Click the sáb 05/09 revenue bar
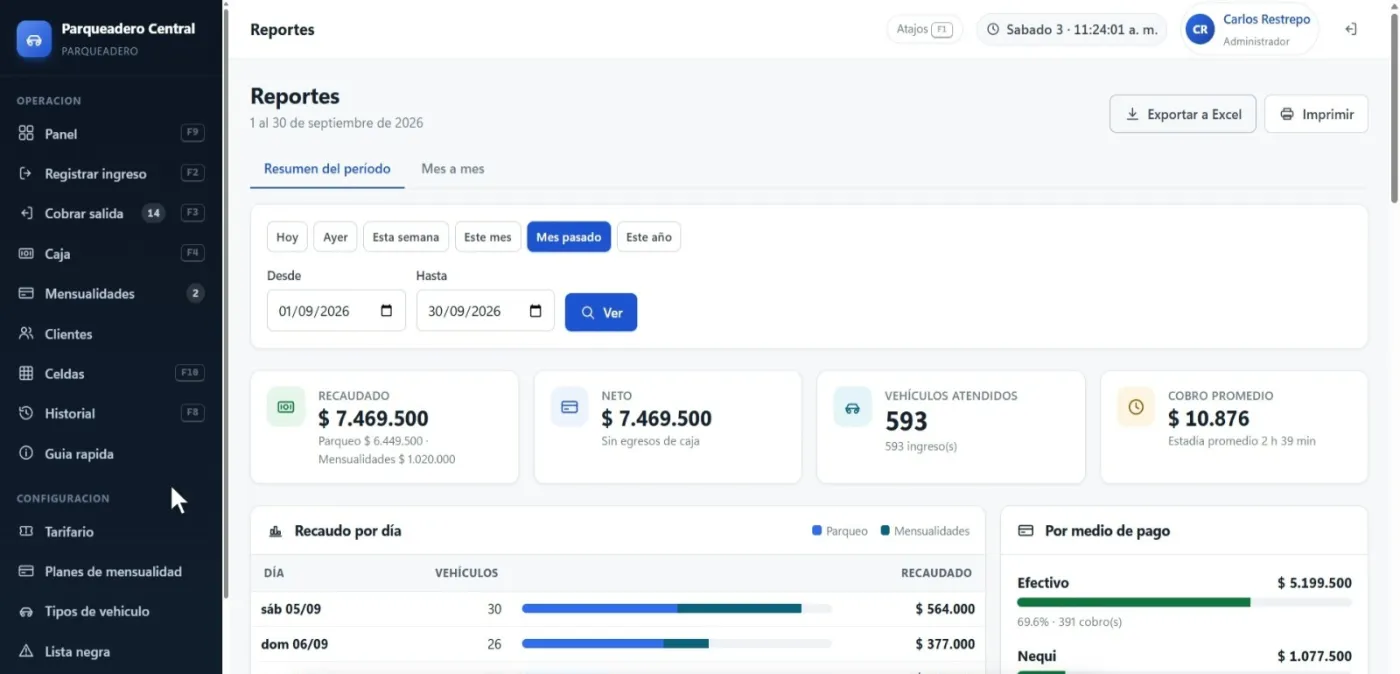 (677, 608)
